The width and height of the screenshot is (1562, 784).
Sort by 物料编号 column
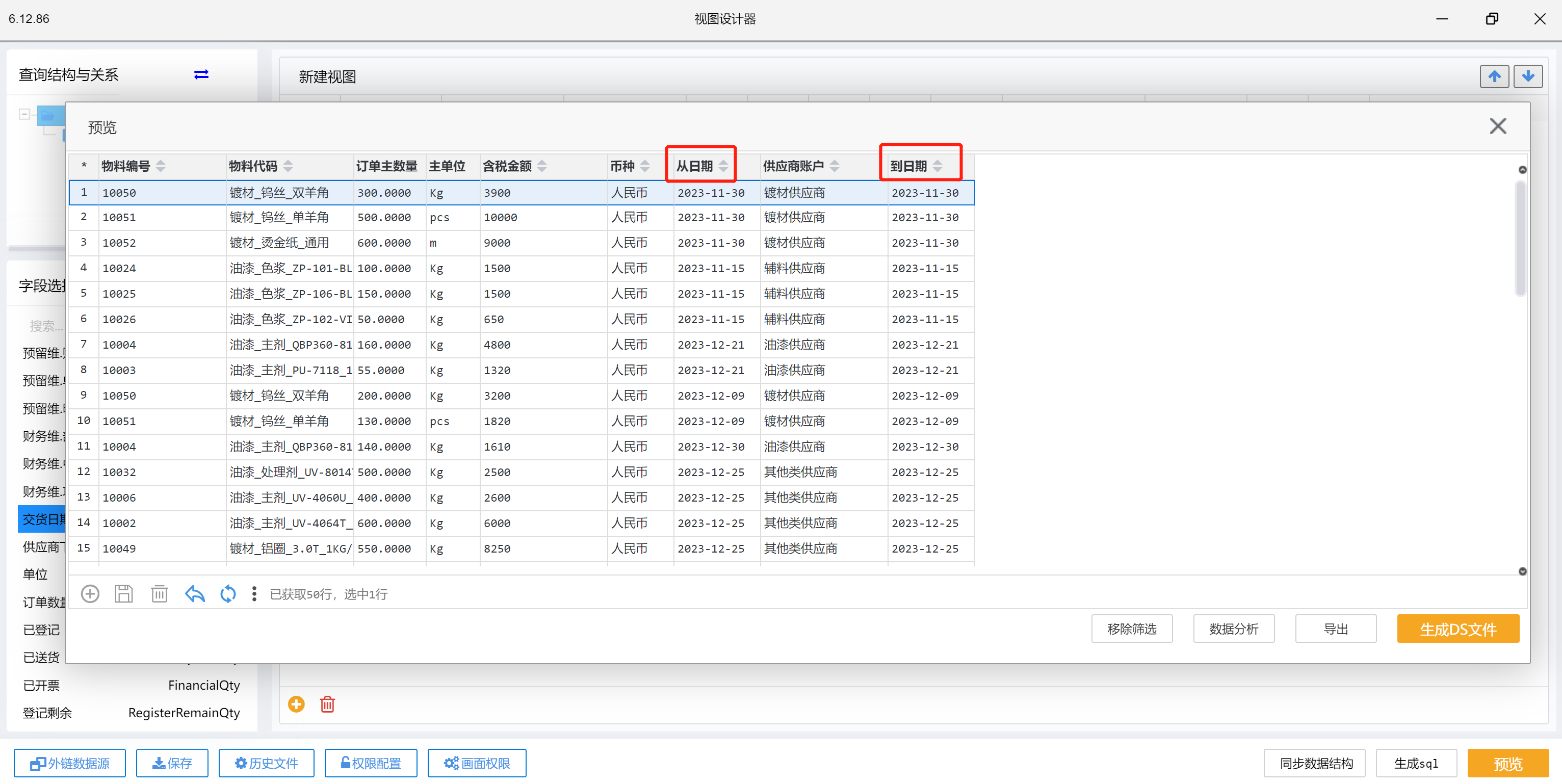click(161, 166)
